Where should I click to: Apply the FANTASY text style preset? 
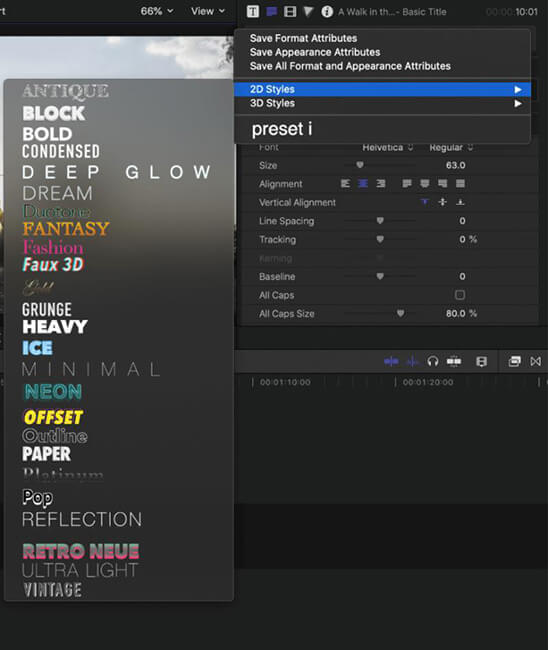click(x=66, y=228)
